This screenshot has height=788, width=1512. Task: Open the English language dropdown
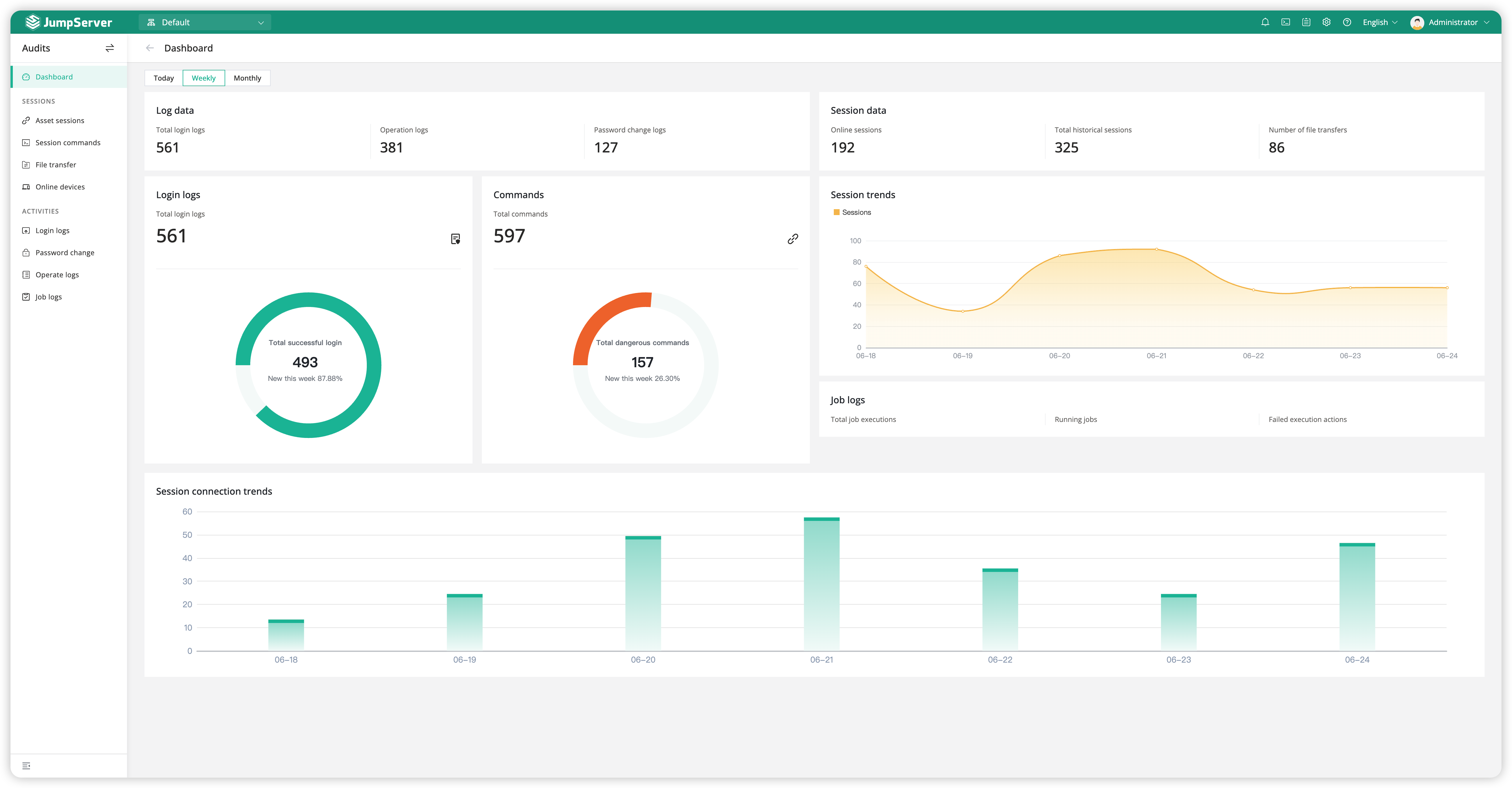click(1379, 22)
